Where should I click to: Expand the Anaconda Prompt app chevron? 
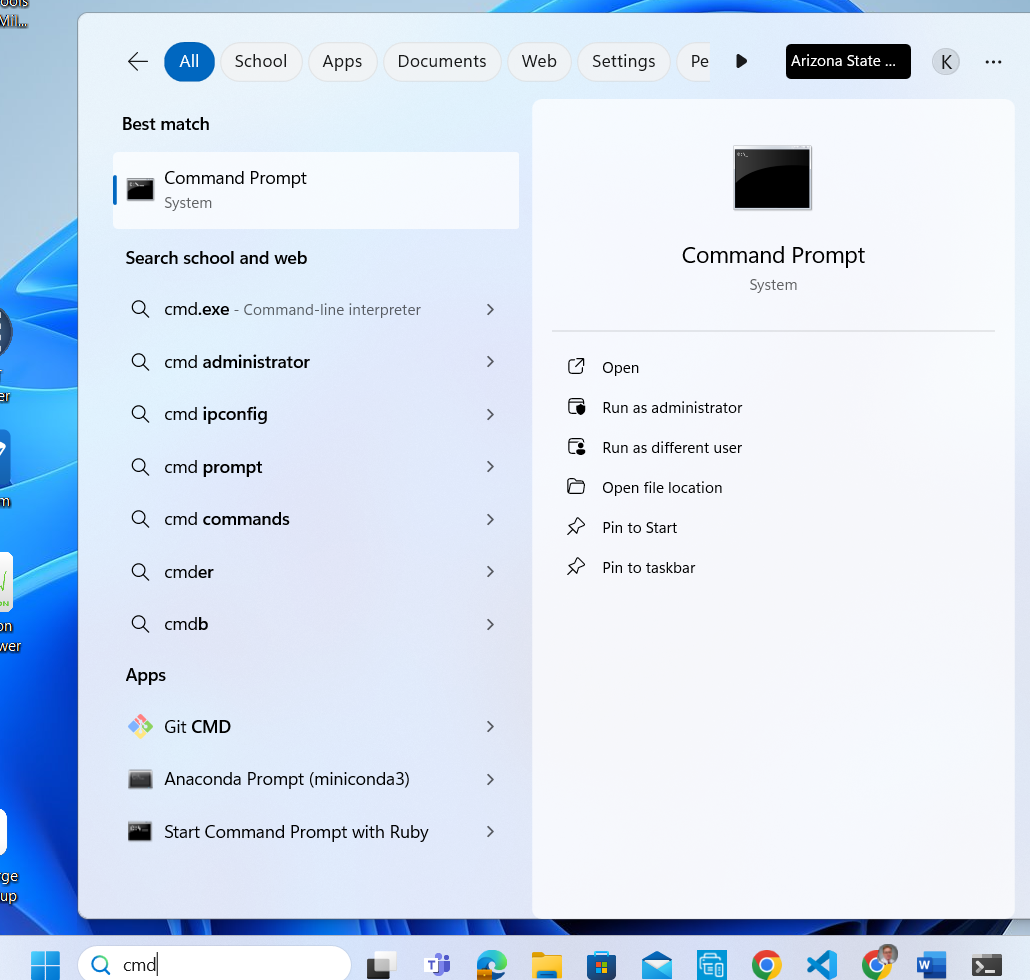pyautogui.click(x=490, y=780)
